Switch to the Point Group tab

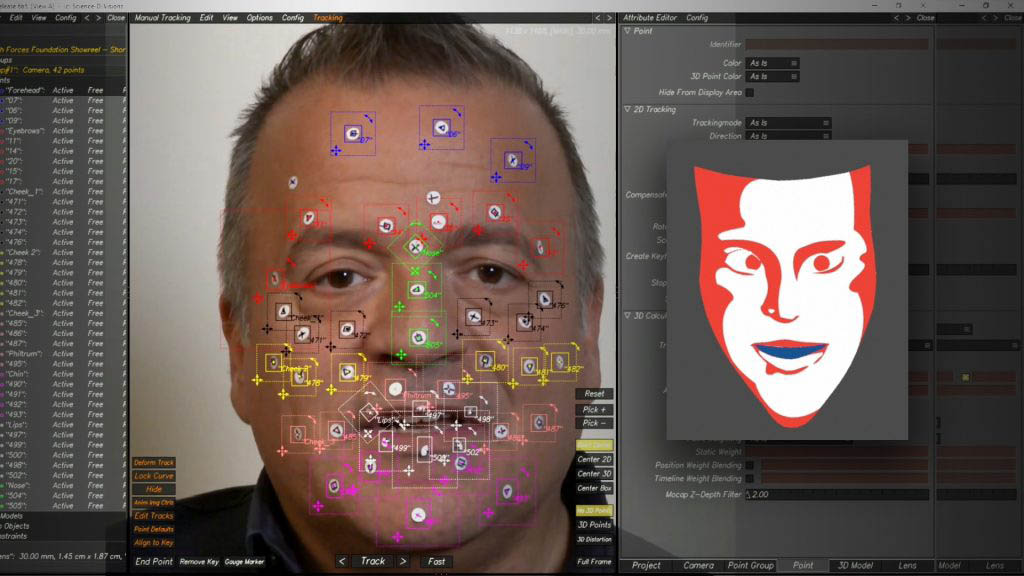point(750,566)
